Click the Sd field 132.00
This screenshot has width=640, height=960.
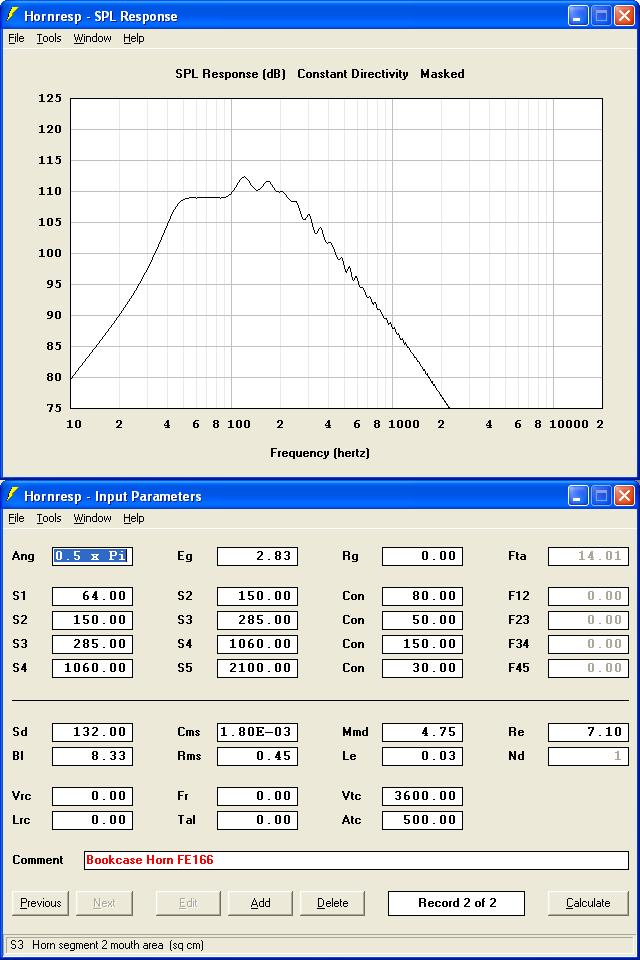pos(92,732)
